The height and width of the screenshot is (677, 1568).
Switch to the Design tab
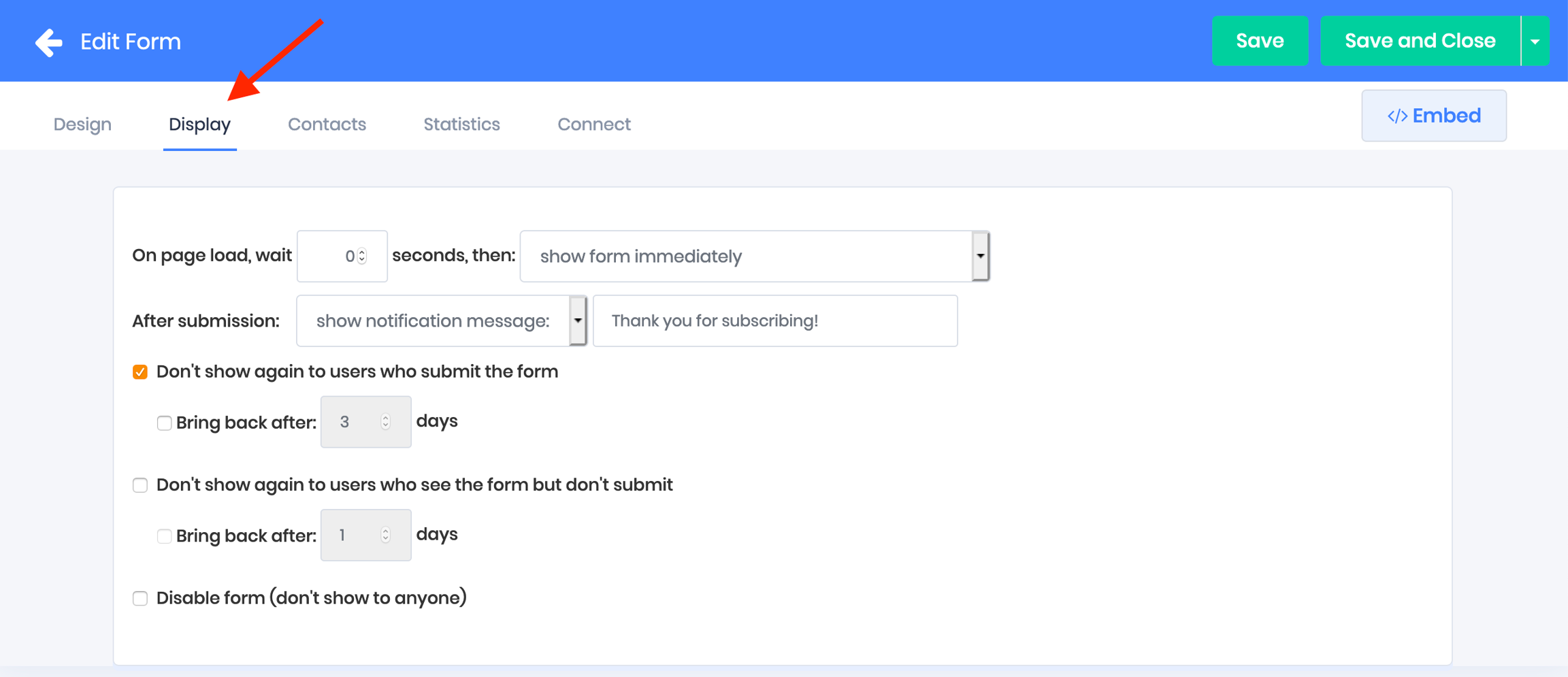click(x=82, y=125)
